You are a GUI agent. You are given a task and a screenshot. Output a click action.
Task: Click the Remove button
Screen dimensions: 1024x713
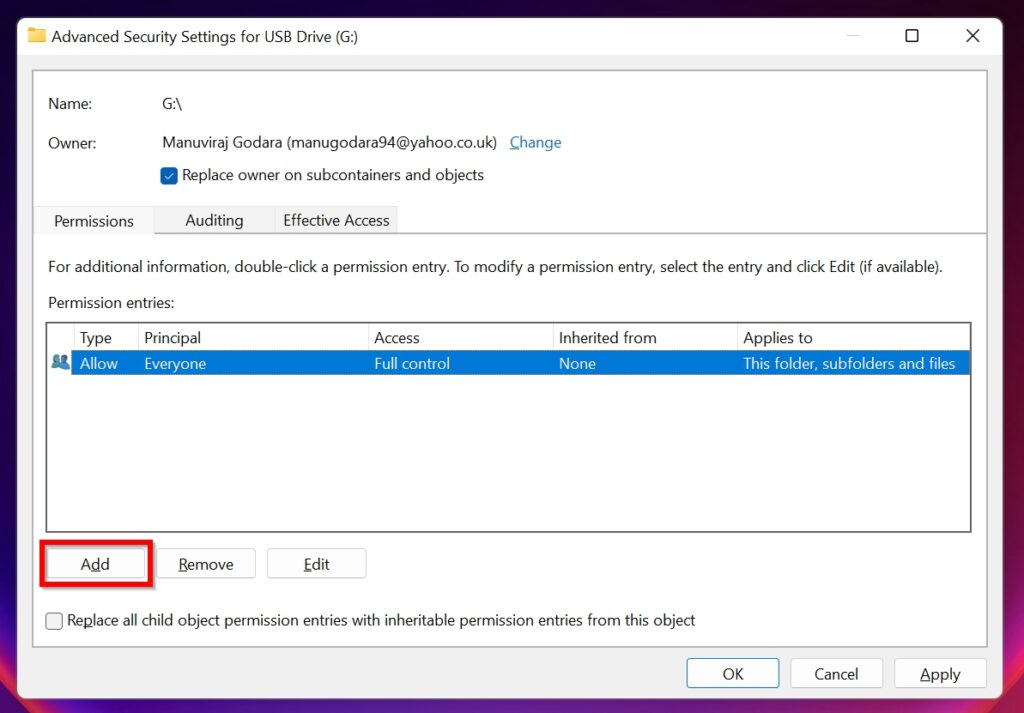[x=205, y=563]
